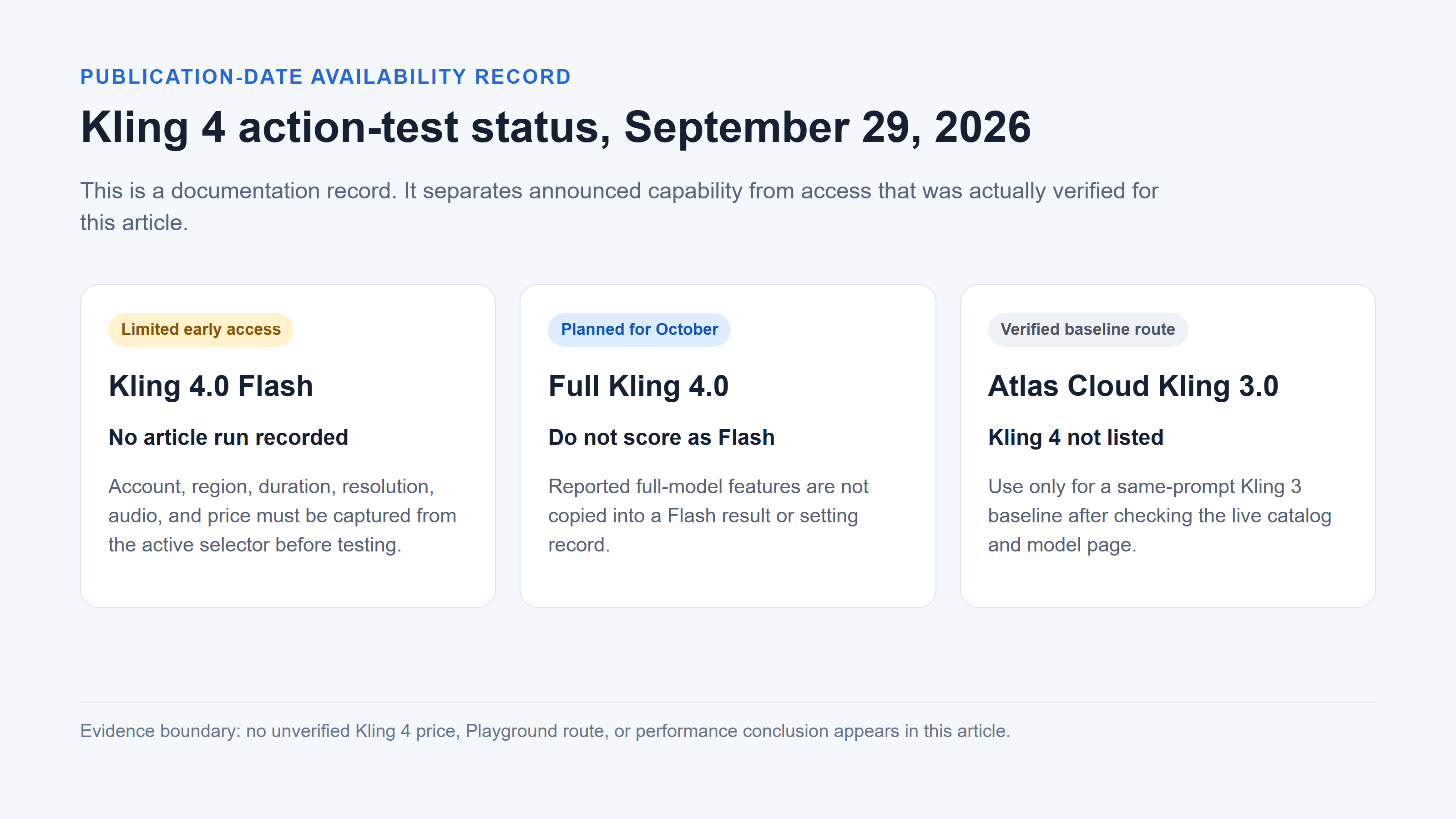Image resolution: width=1456 pixels, height=819 pixels.
Task: Click the Verified baseline route badge
Action: click(x=1087, y=329)
